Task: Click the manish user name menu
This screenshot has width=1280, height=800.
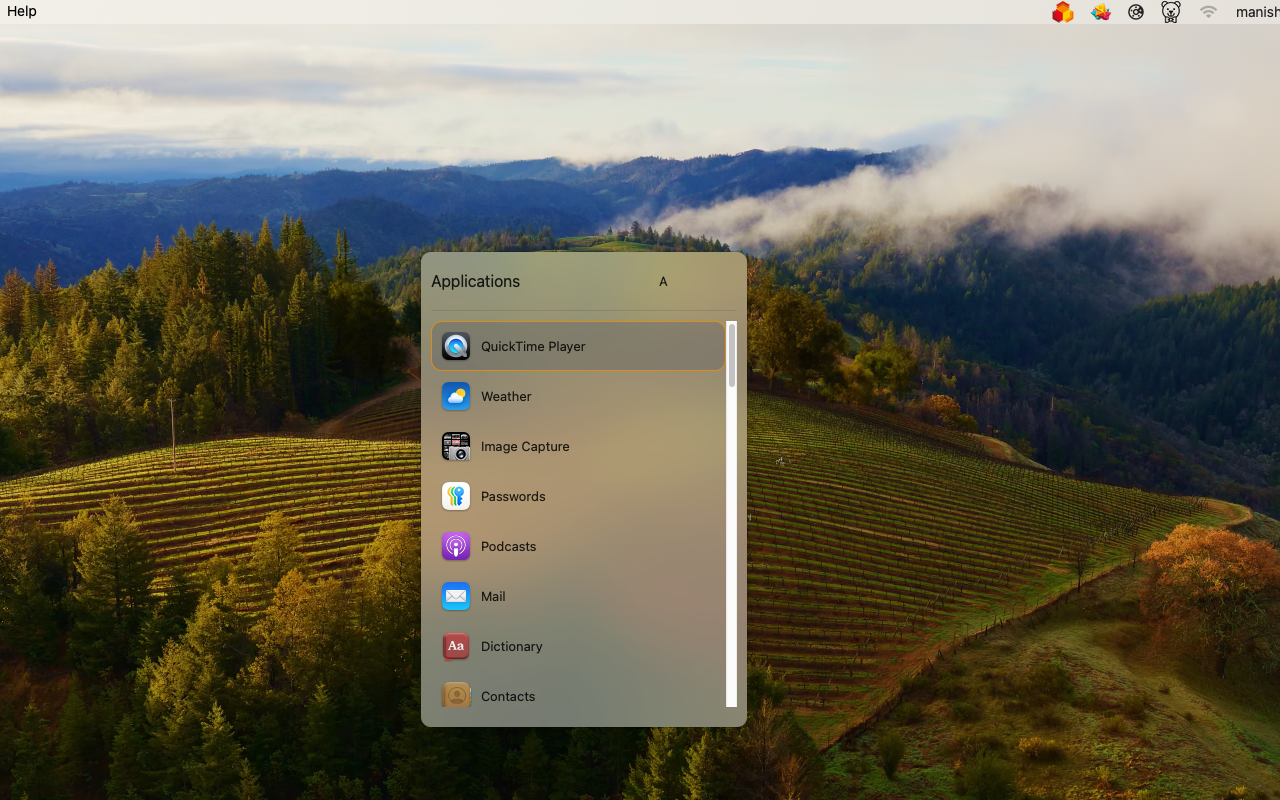Action: pos(1257,12)
